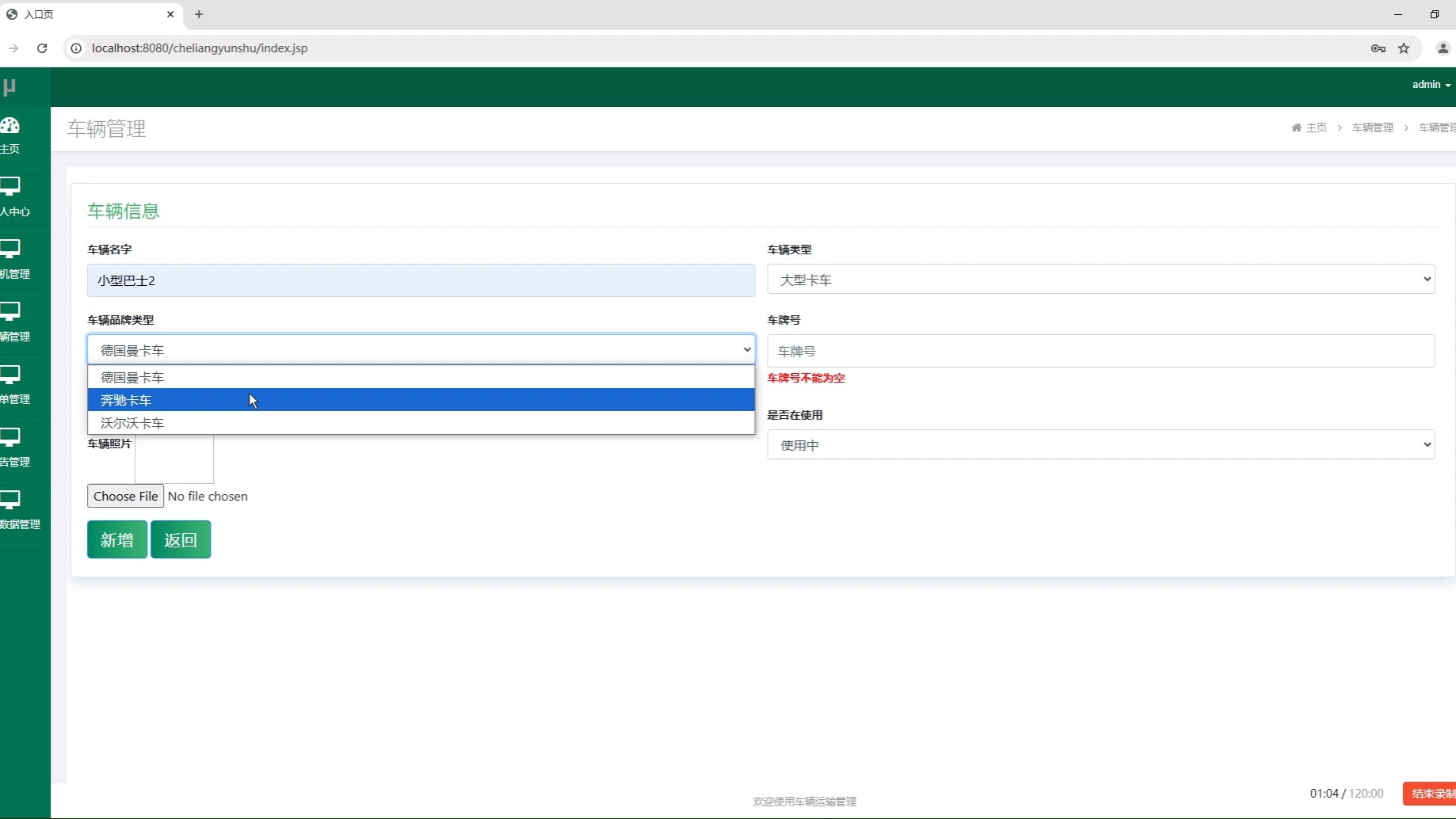View site information icon in address bar
This screenshot has height=819, width=1456.
76,48
